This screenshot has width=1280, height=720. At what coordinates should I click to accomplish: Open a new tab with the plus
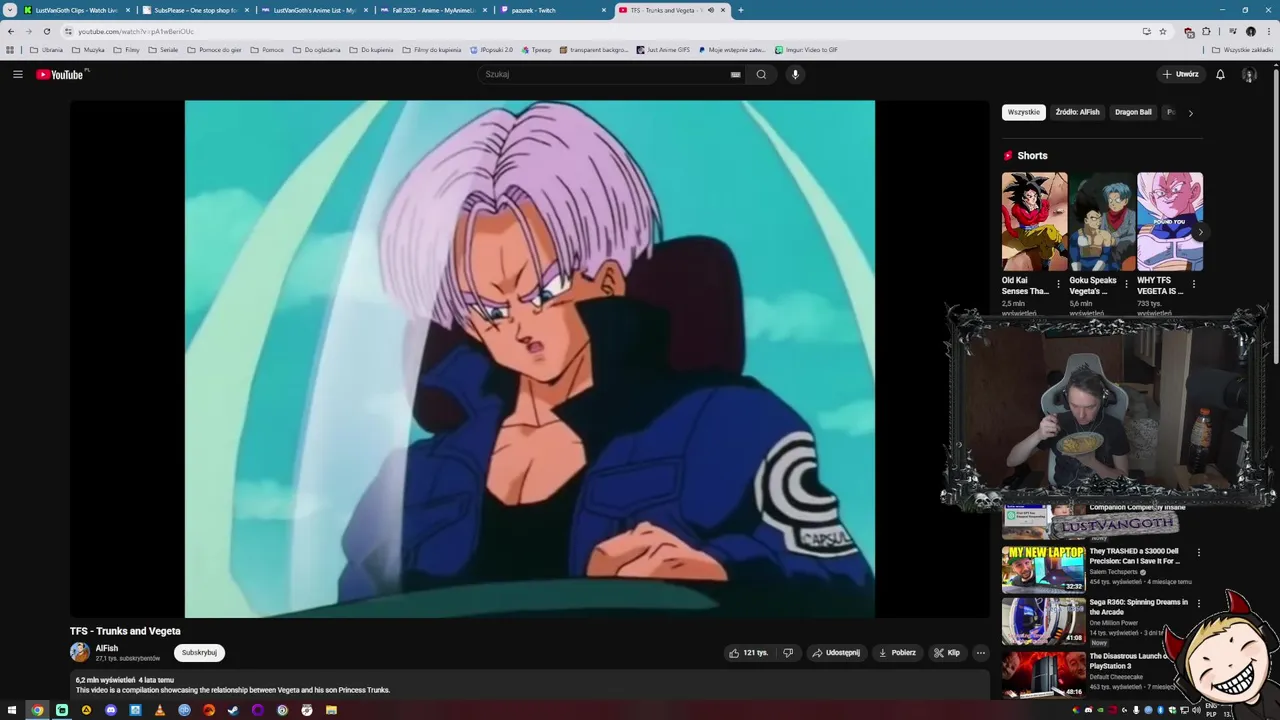click(x=740, y=10)
